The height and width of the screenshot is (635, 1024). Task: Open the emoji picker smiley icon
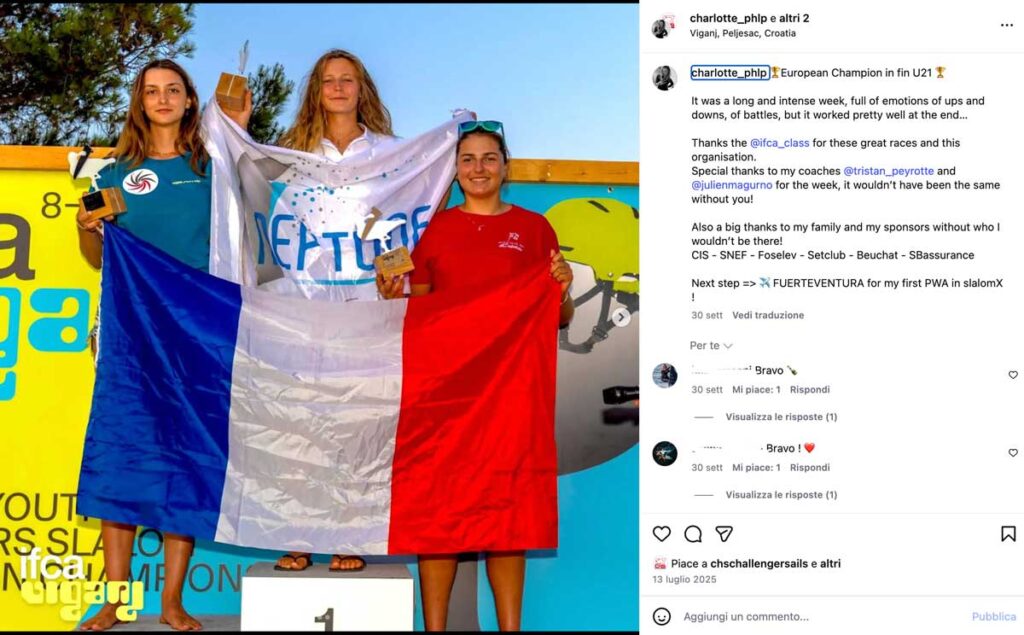click(x=662, y=616)
